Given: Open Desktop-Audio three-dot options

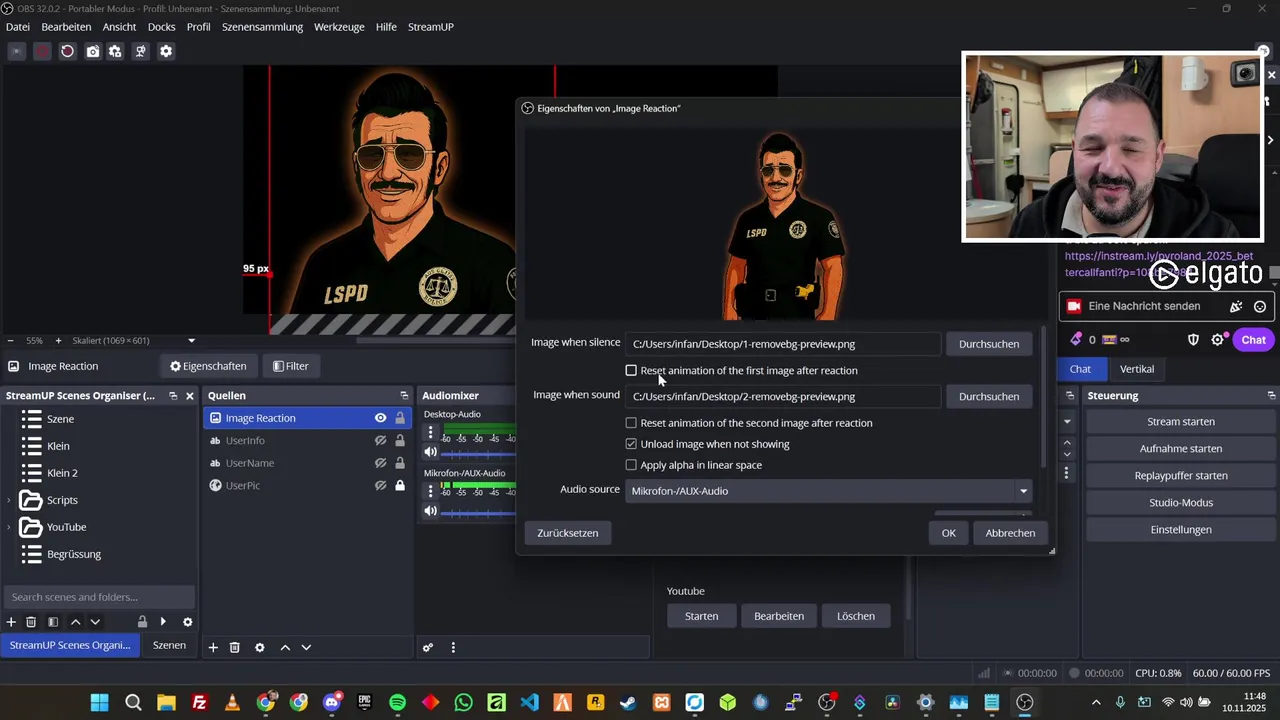Looking at the screenshot, I should coord(431,433).
